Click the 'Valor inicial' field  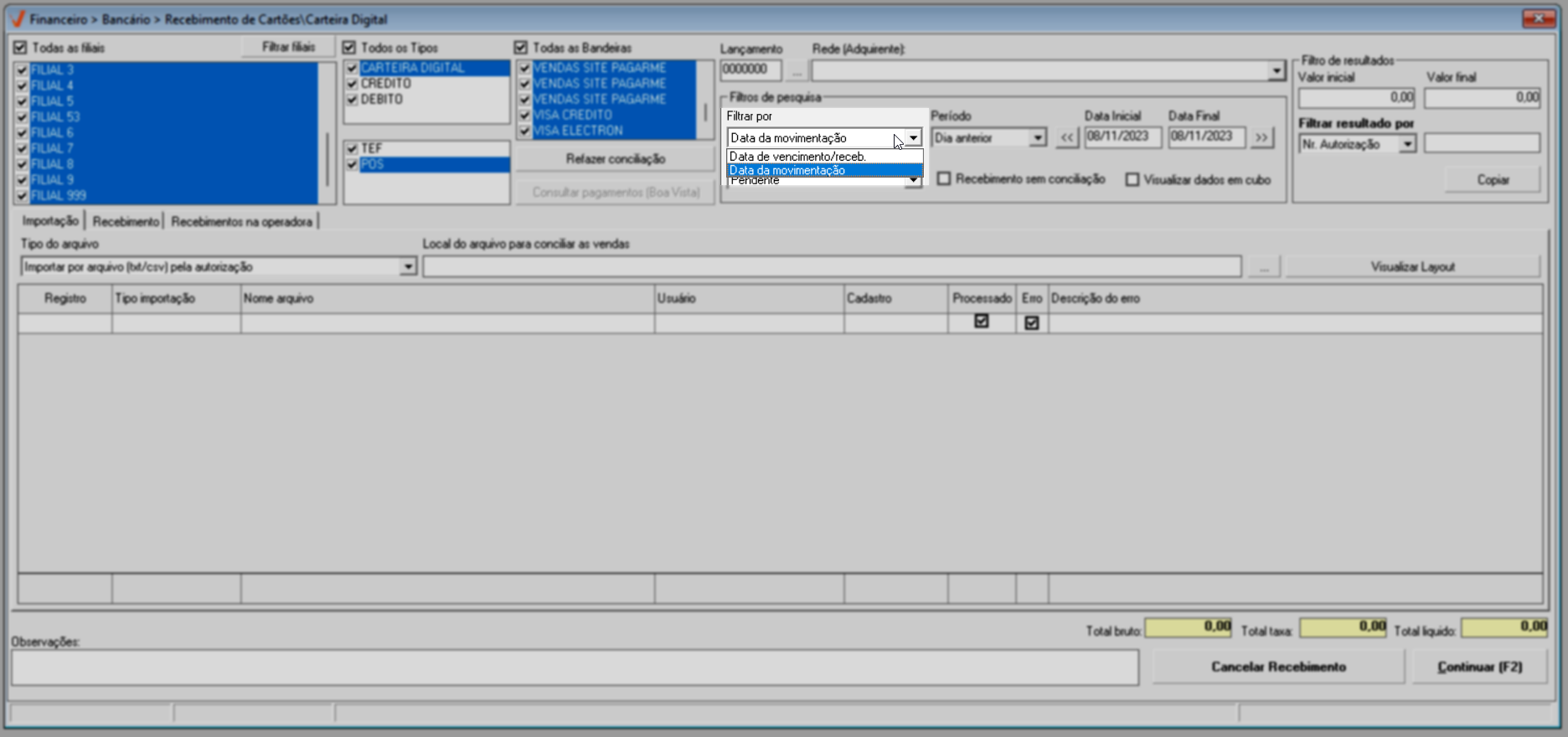click(x=1356, y=98)
